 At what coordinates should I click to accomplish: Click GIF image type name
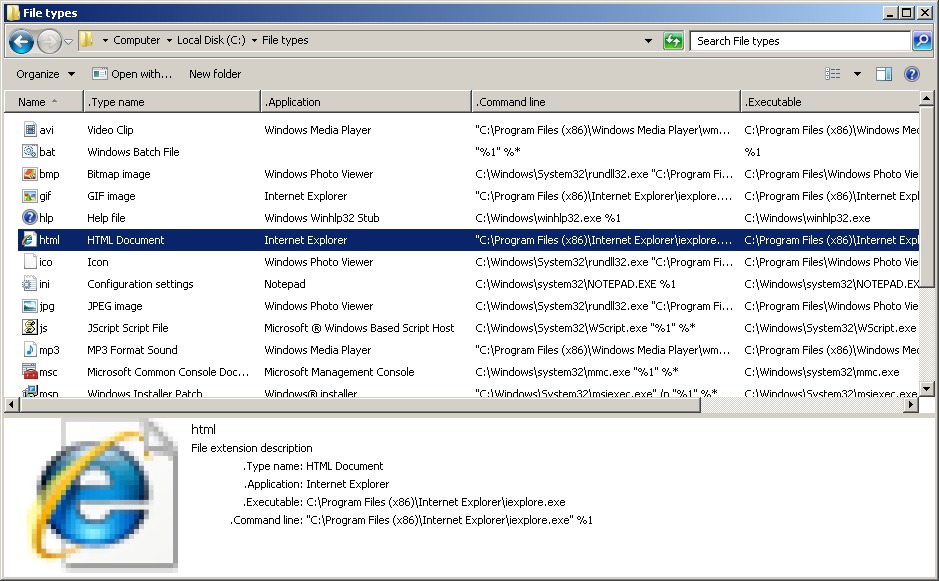(x=111, y=196)
